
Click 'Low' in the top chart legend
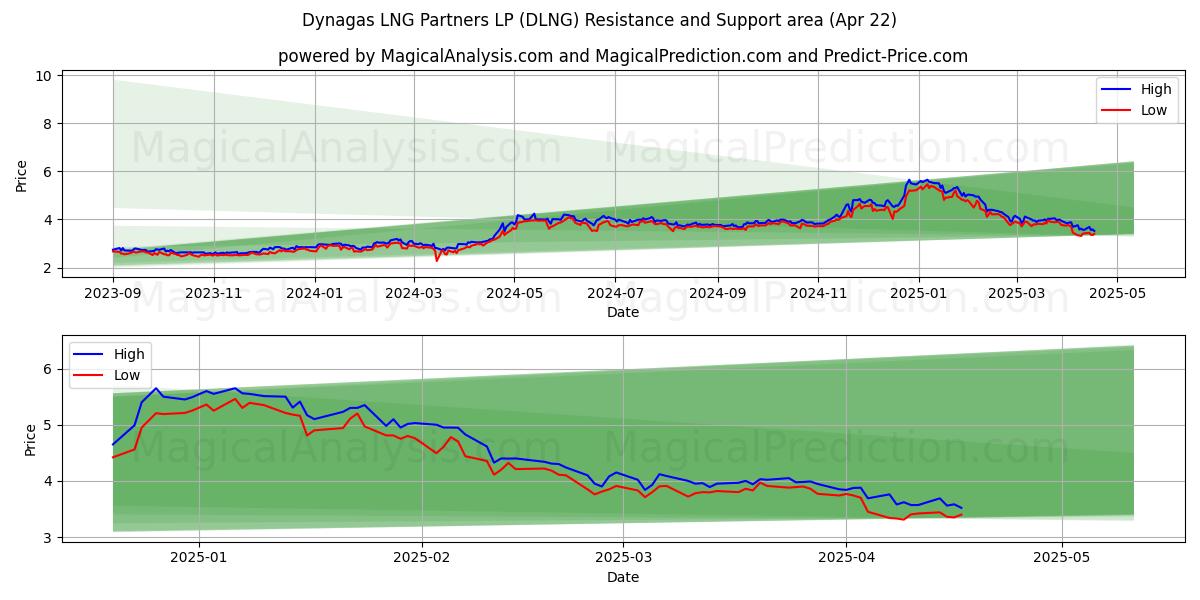pos(1154,110)
